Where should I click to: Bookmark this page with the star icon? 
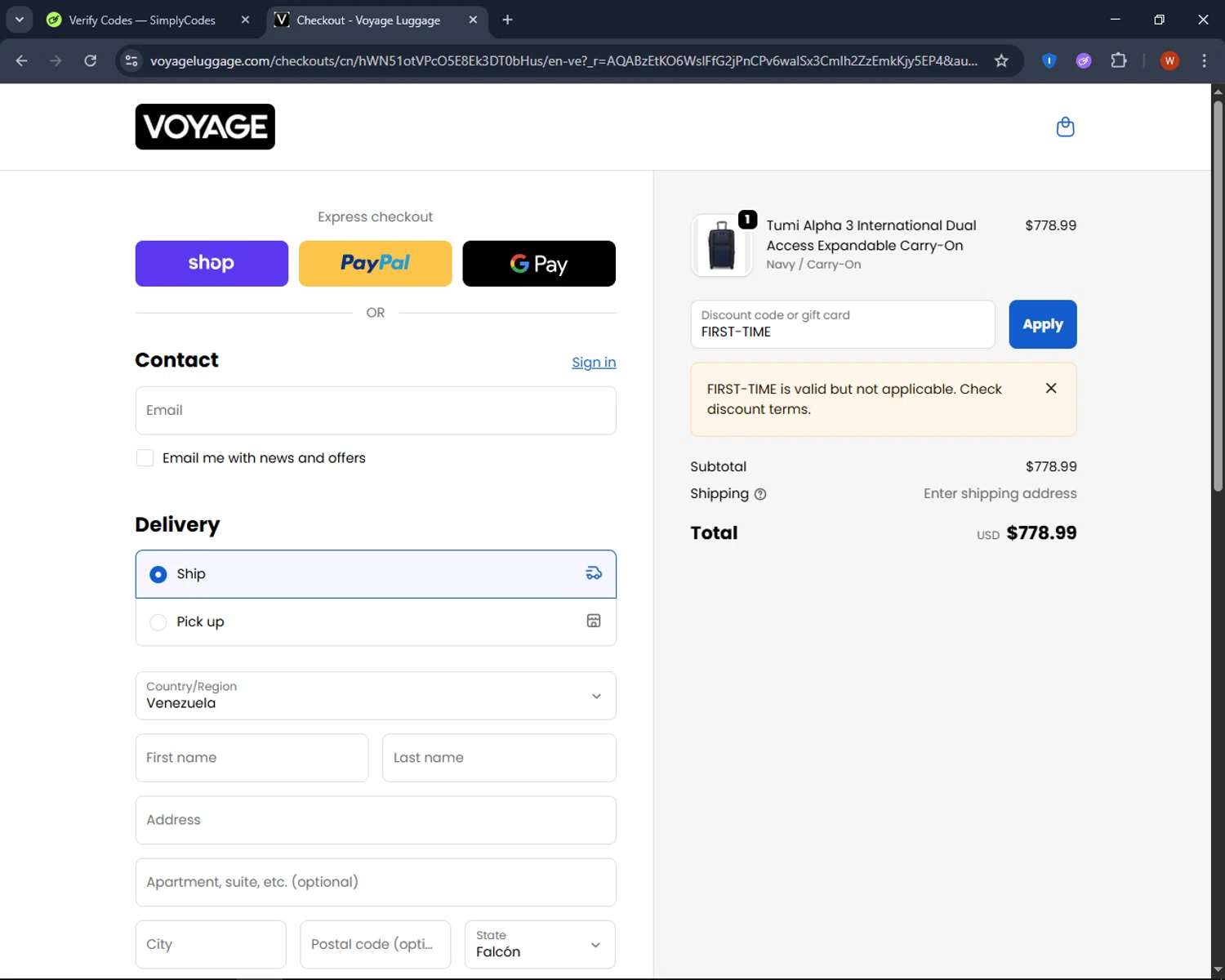1001,60
